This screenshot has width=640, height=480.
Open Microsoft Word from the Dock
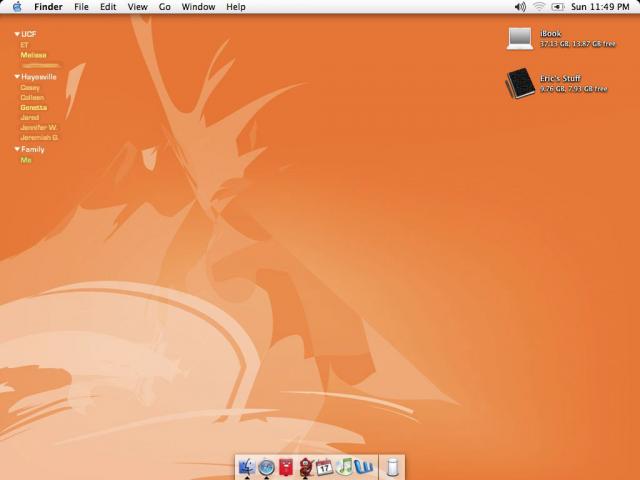pyautogui.click(x=363, y=467)
